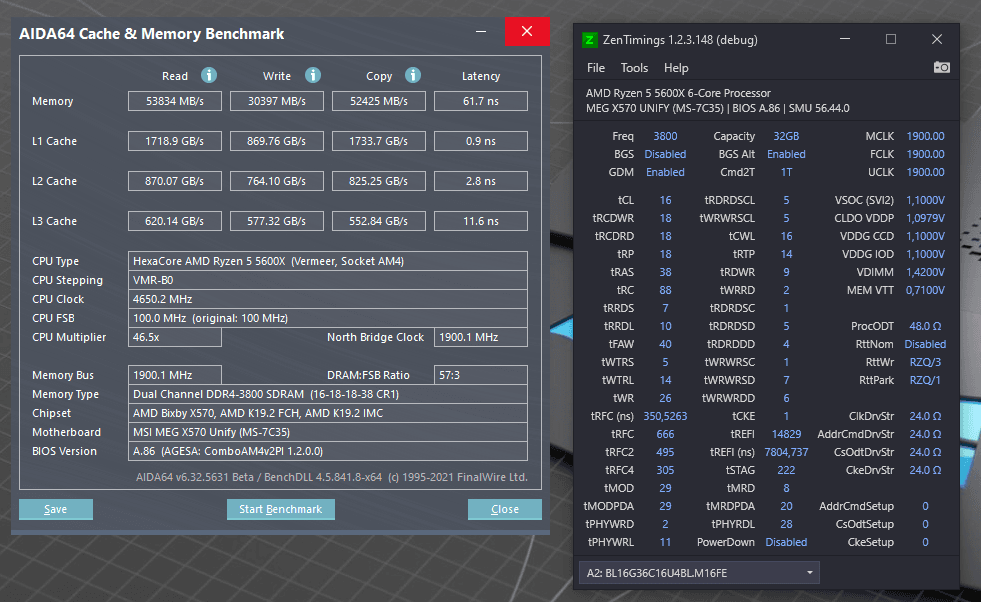Image resolution: width=981 pixels, height=602 pixels.
Task: Click Chipset field AMD Bixby X570
Action: click(328, 413)
